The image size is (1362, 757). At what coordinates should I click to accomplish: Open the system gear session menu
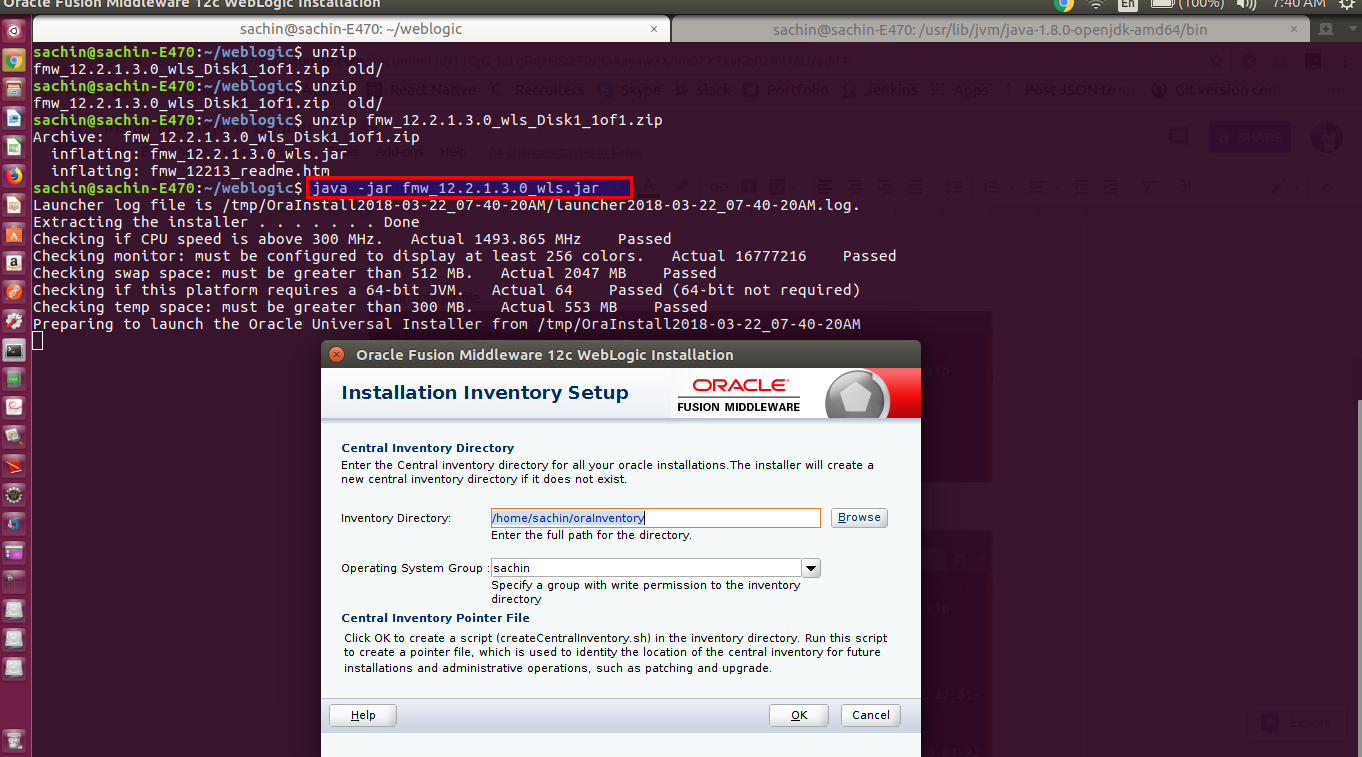pyautogui.click(x=1346, y=5)
